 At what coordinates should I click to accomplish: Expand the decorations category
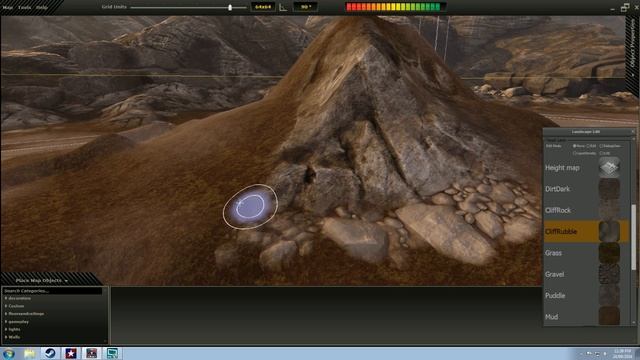pos(6,298)
